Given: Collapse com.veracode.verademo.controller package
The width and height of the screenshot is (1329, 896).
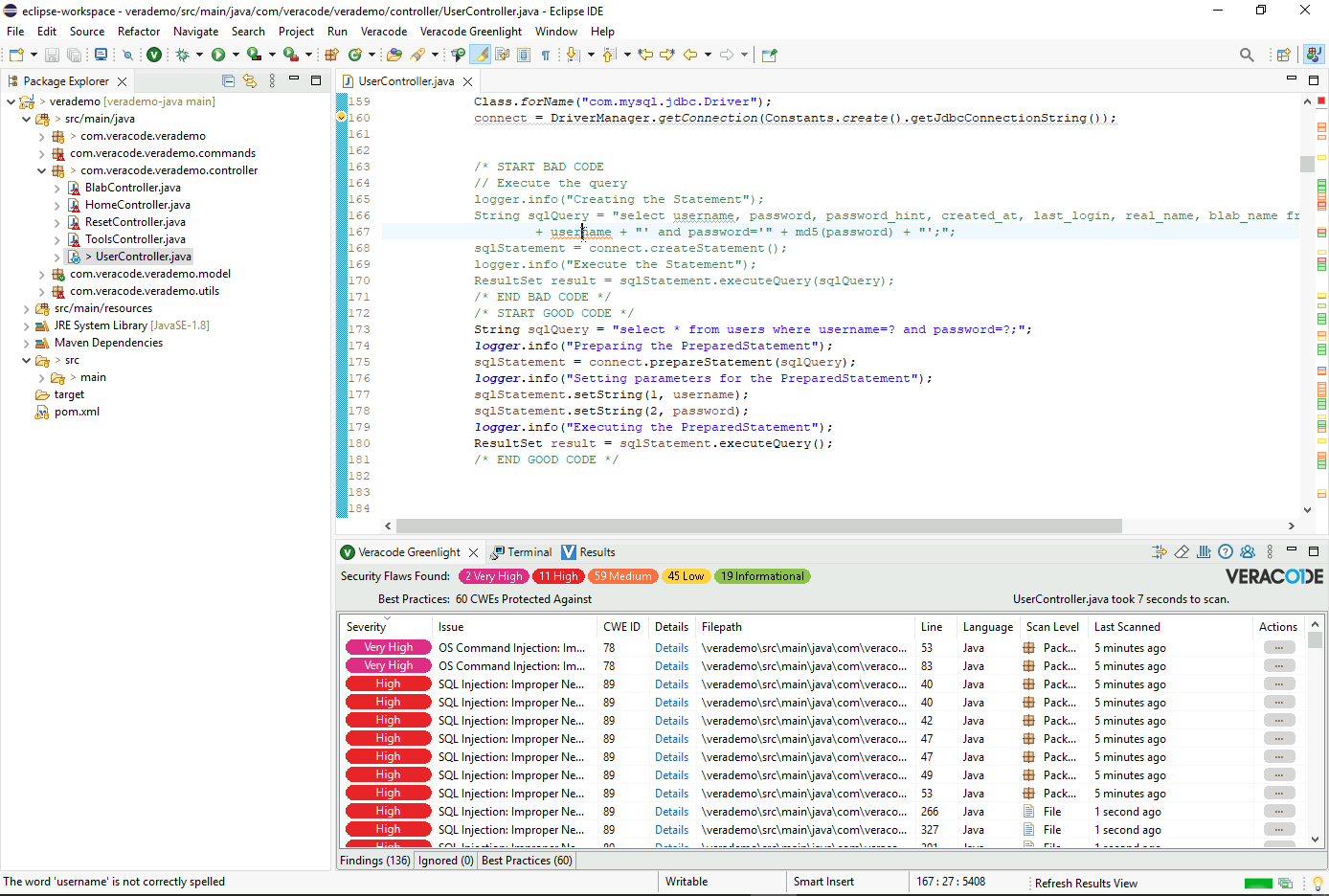Looking at the screenshot, I should [x=42, y=170].
